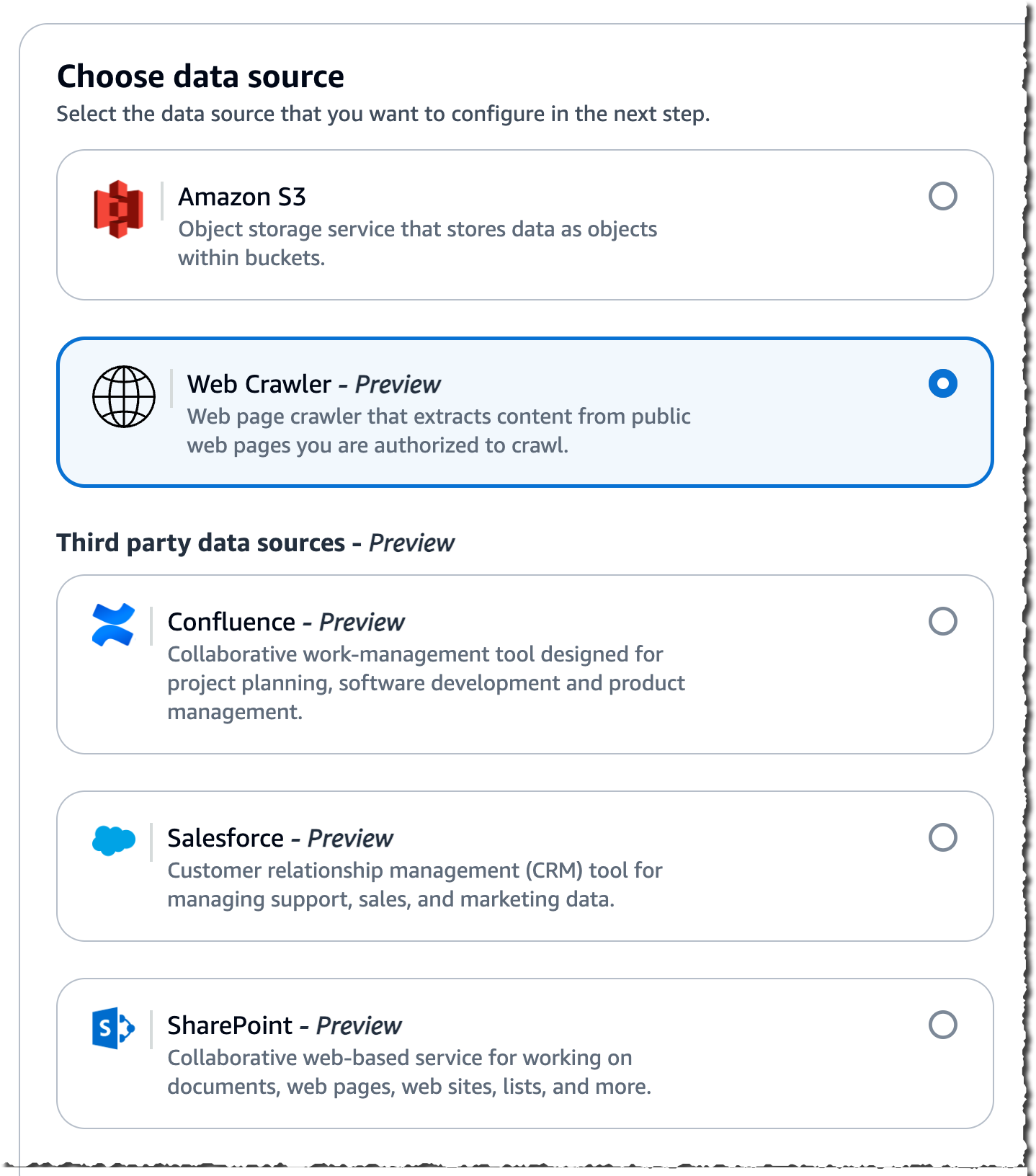This screenshot has height=1176, width=1036.
Task: Click the Confluence description text
Action: 425,682
